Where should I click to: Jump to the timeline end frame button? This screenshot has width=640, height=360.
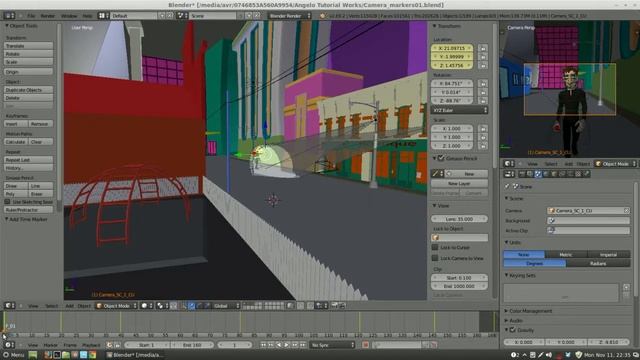click(303, 345)
